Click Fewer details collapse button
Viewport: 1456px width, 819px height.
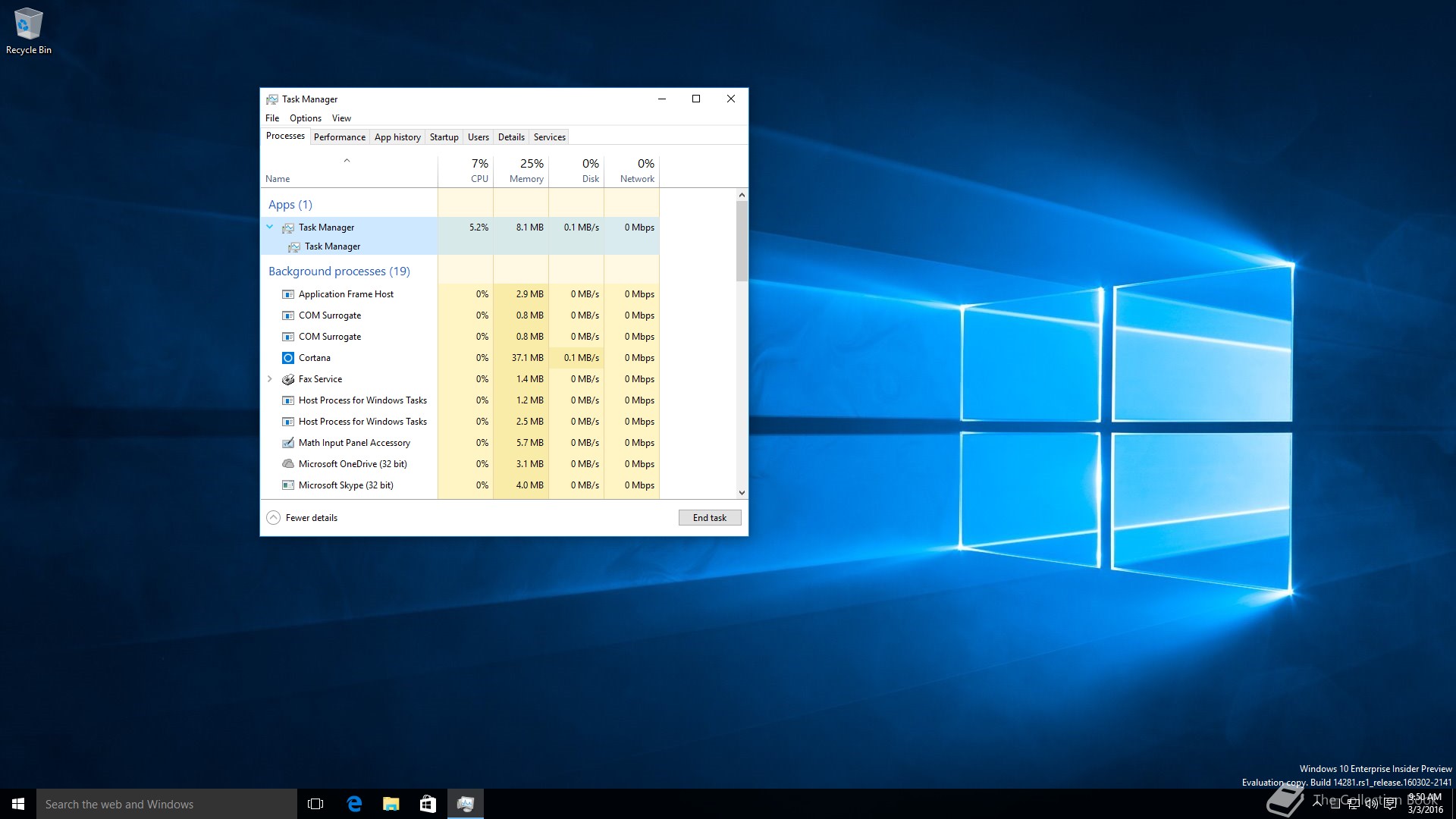tap(273, 517)
